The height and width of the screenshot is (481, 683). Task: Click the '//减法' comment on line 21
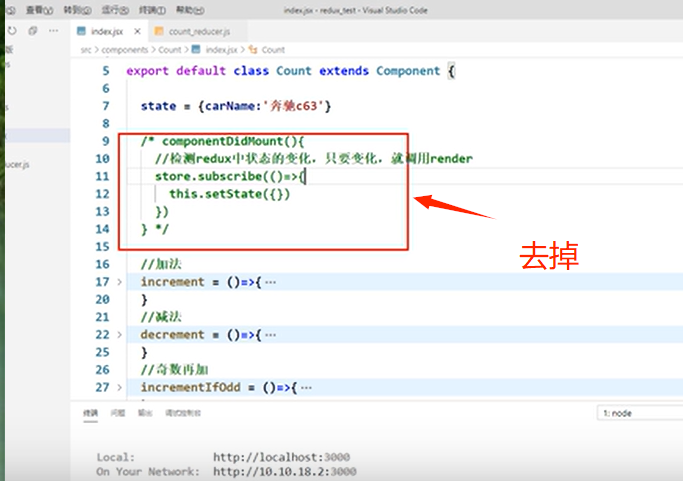coord(161,317)
